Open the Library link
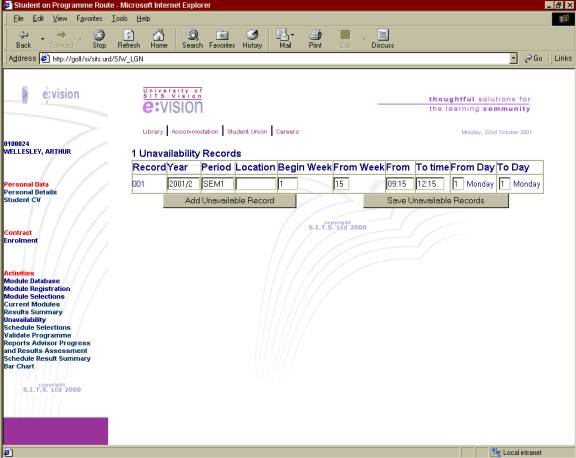The height and width of the screenshot is (458, 576). pyautogui.click(x=153, y=131)
